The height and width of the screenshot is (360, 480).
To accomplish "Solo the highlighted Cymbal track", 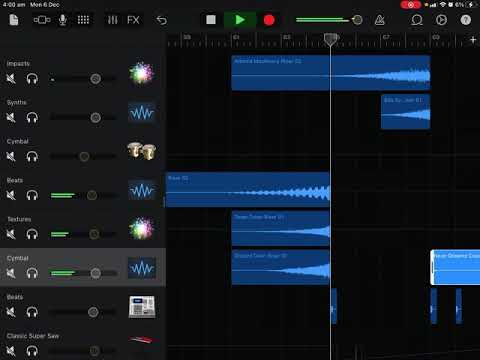I will (32, 273).
